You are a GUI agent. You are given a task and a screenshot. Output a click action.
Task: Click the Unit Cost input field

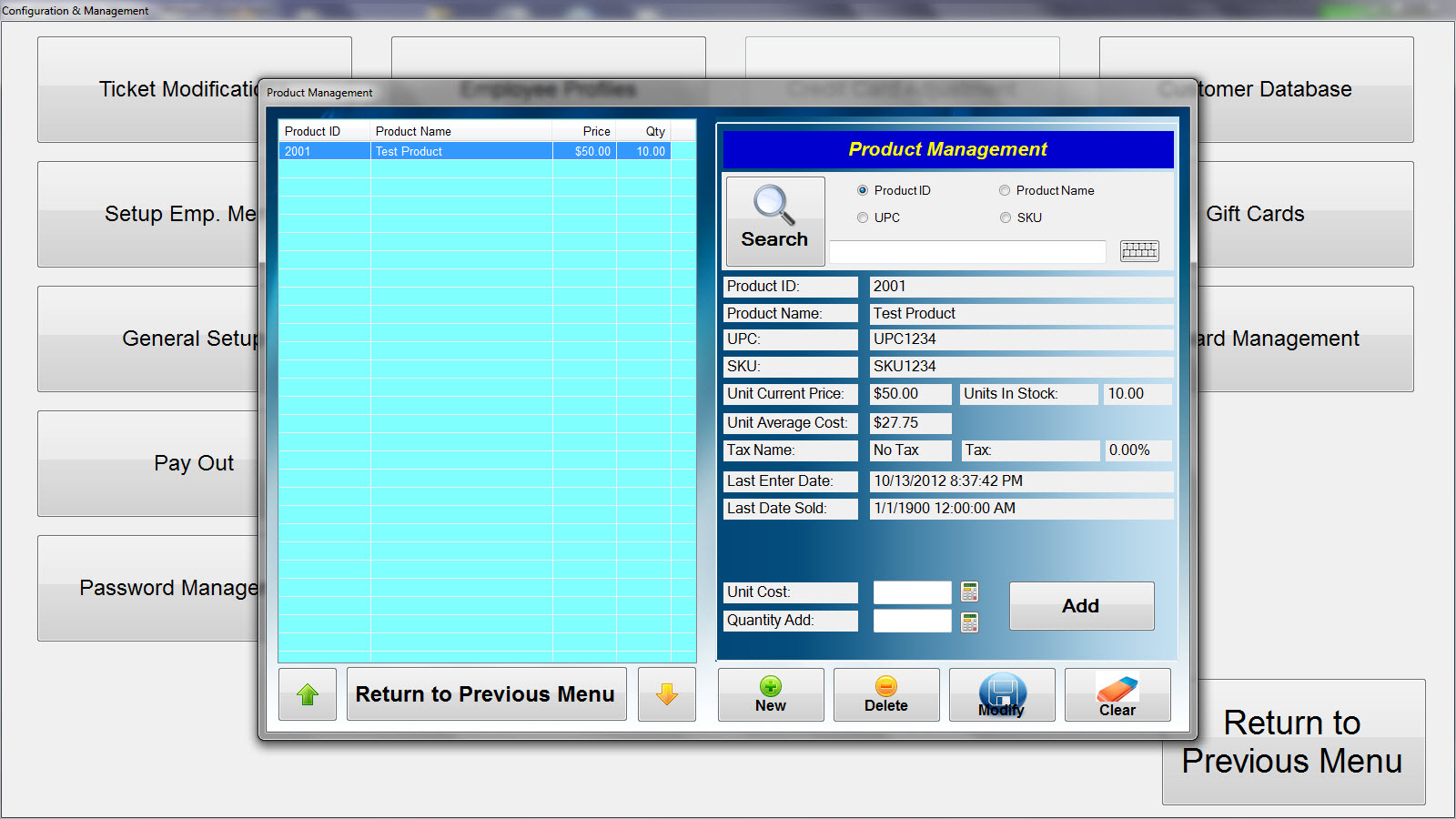click(912, 592)
